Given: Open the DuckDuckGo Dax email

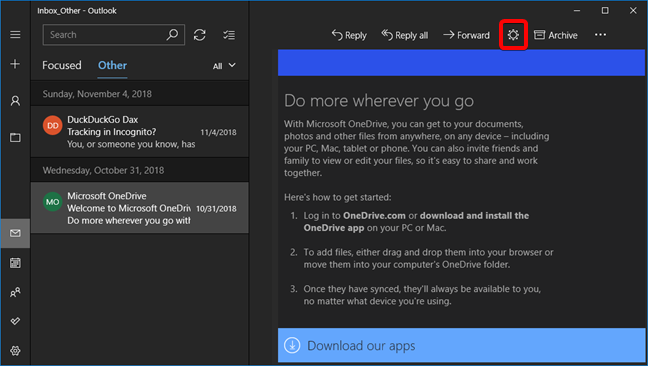Looking at the screenshot, I should (140, 131).
